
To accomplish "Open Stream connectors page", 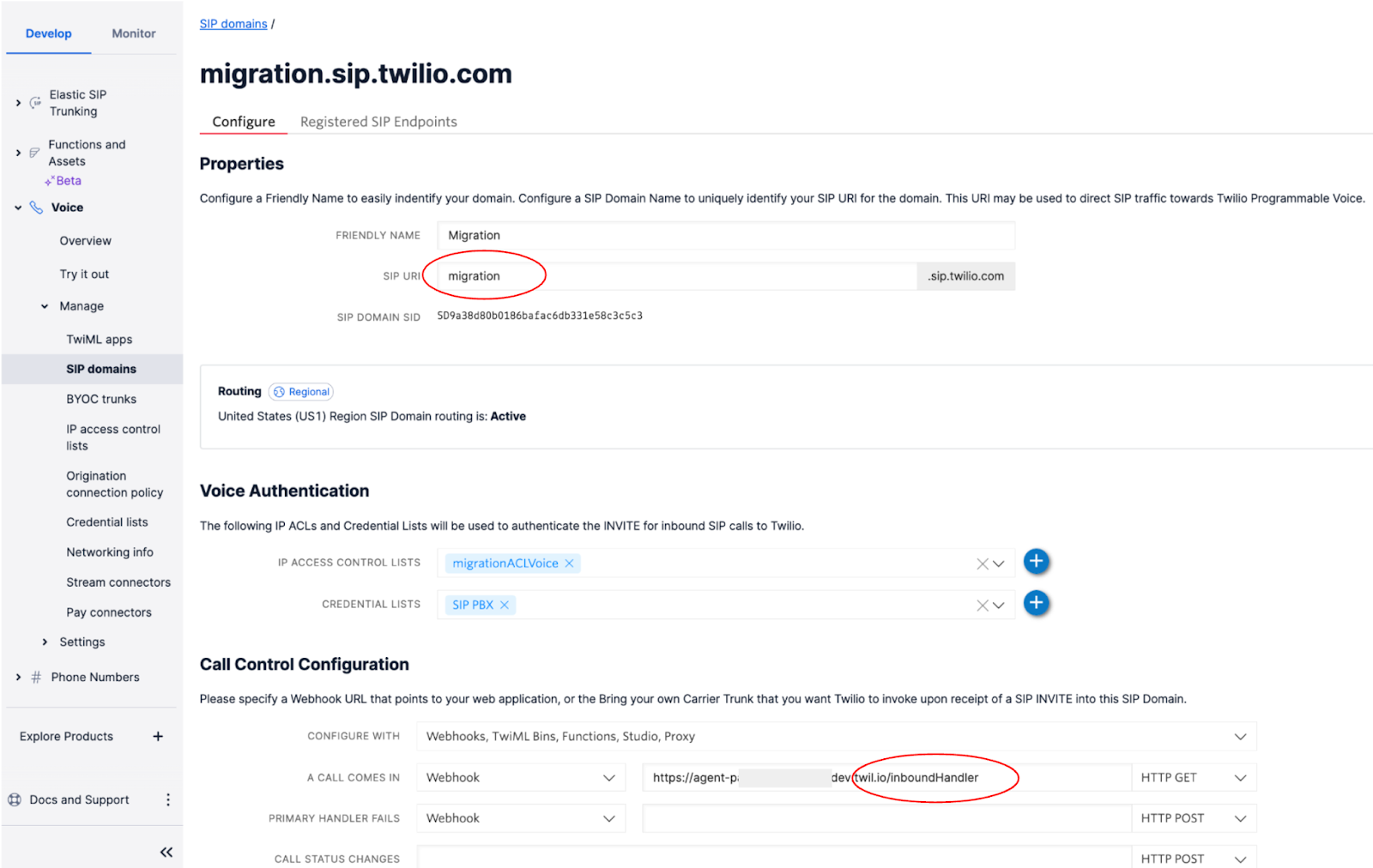I will click(118, 582).
